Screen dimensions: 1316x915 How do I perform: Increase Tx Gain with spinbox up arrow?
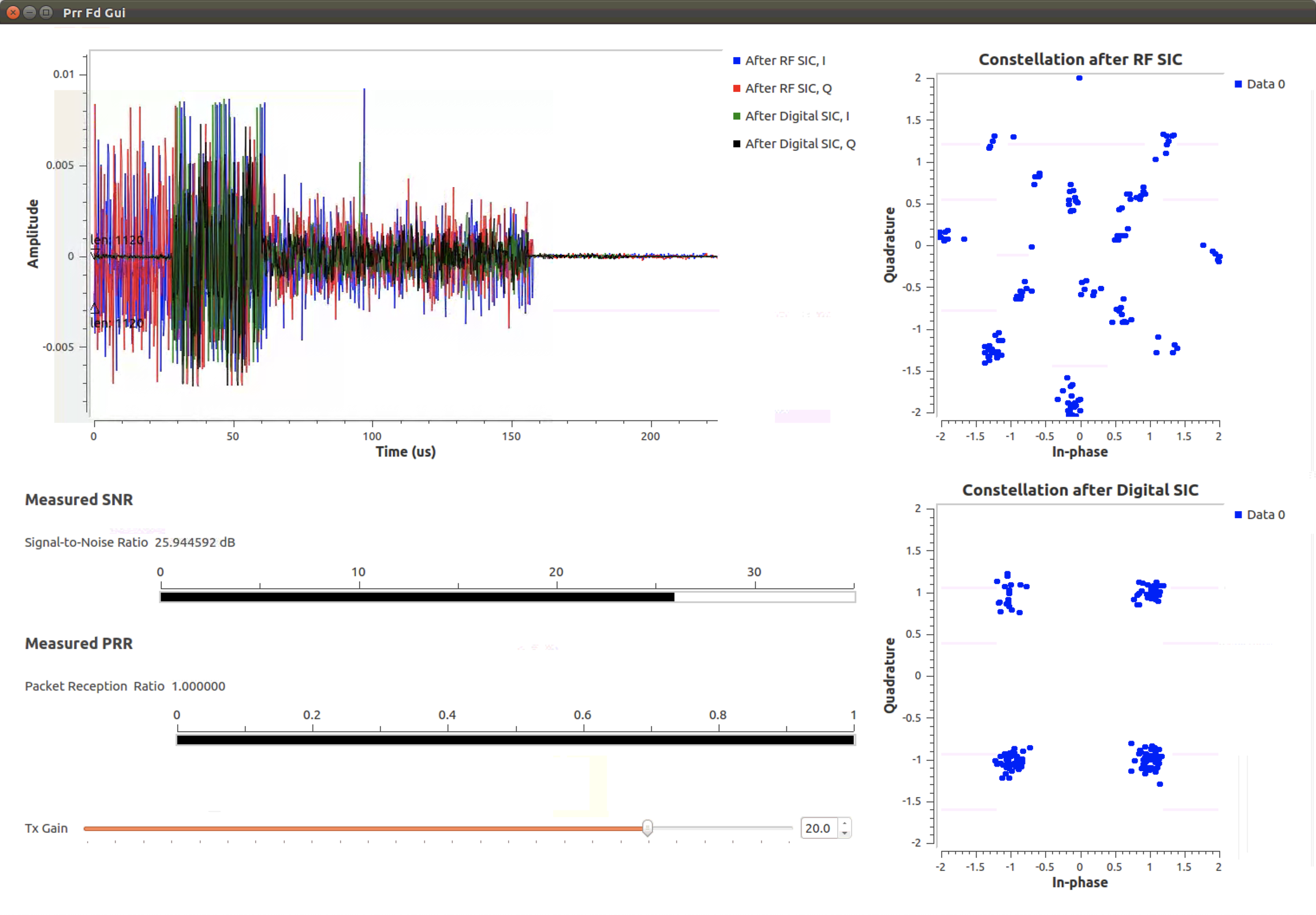point(844,823)
